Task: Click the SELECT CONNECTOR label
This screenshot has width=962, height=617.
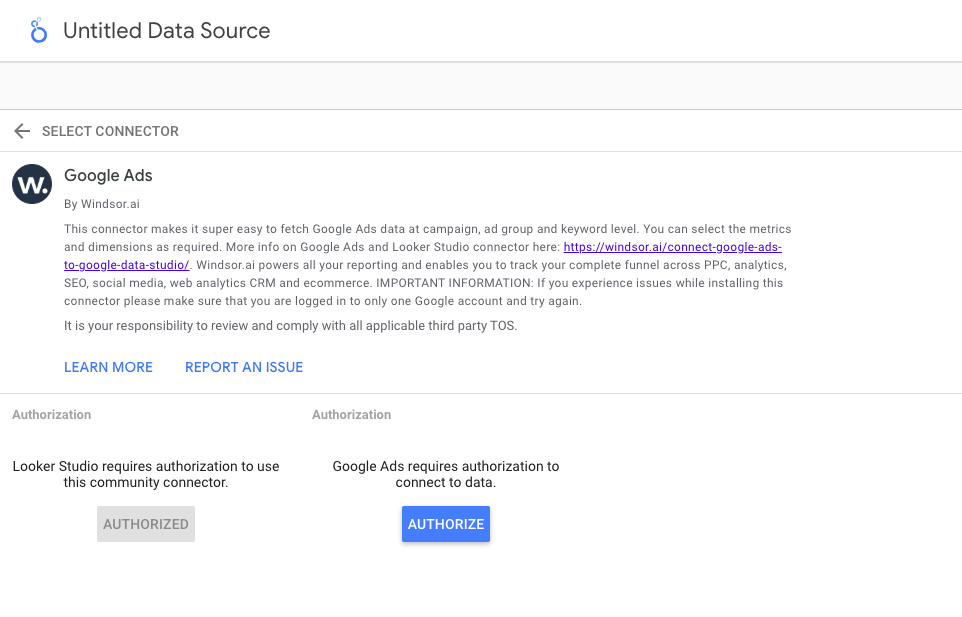Action: click(110, 131)
